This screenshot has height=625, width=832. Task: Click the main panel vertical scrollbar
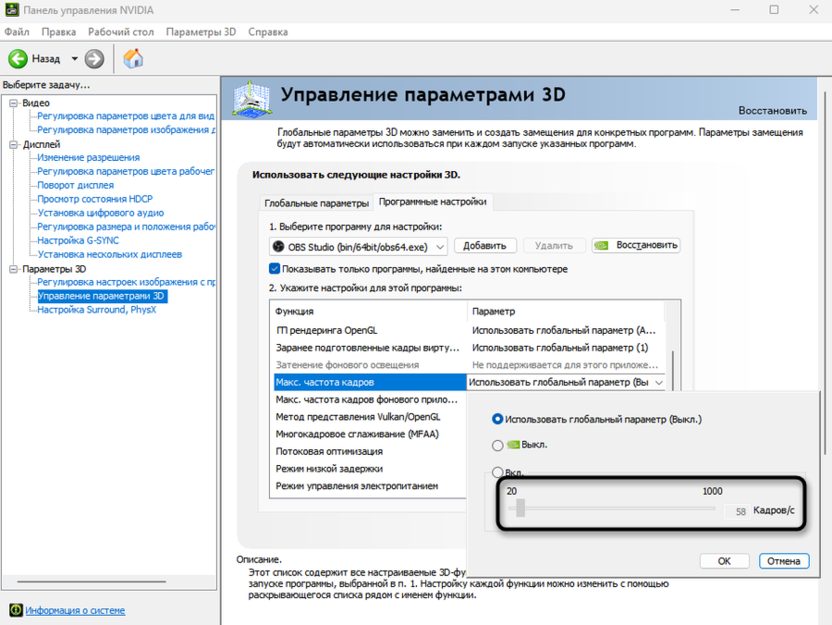point(826,272)
